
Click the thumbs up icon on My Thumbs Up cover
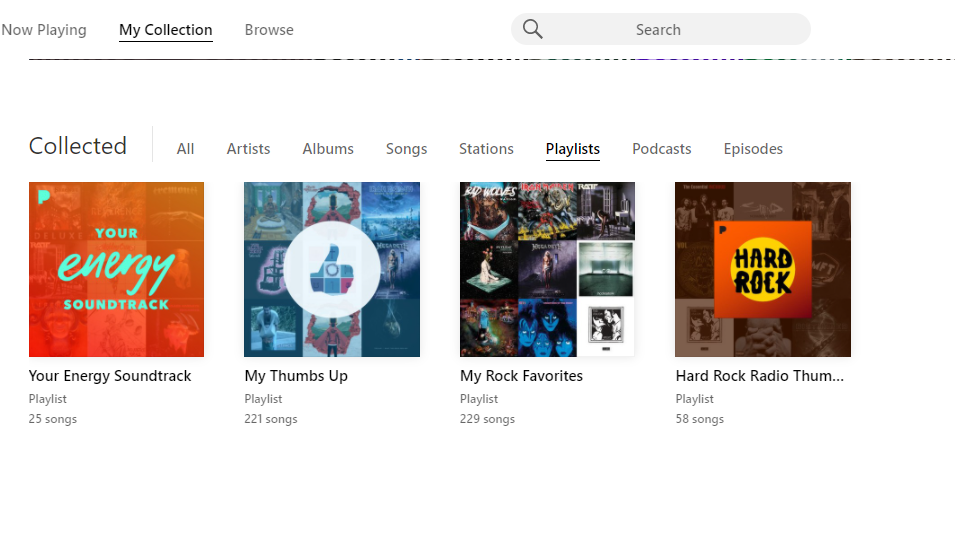(332, 269)
